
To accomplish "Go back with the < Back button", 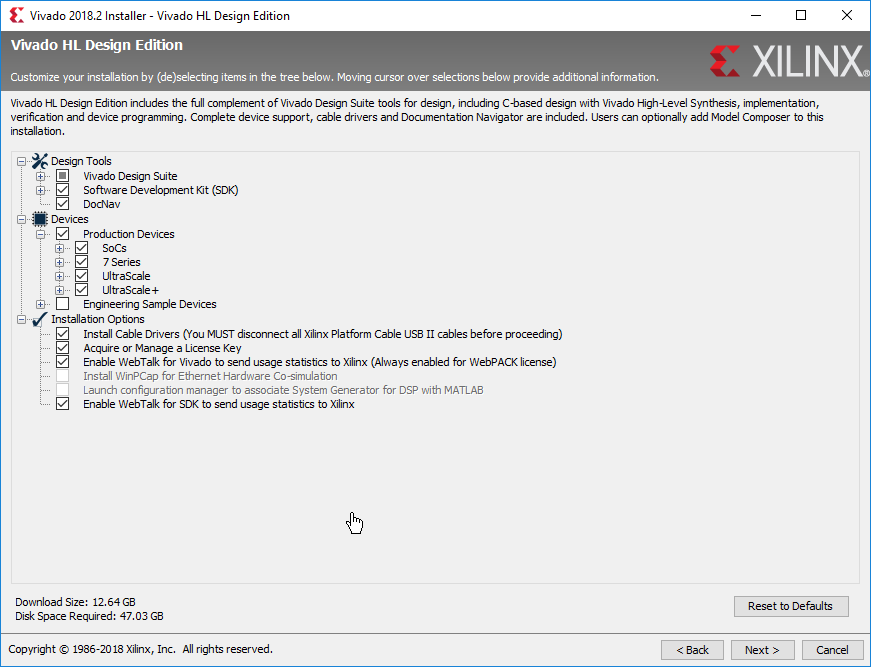I will pos(692,650).
